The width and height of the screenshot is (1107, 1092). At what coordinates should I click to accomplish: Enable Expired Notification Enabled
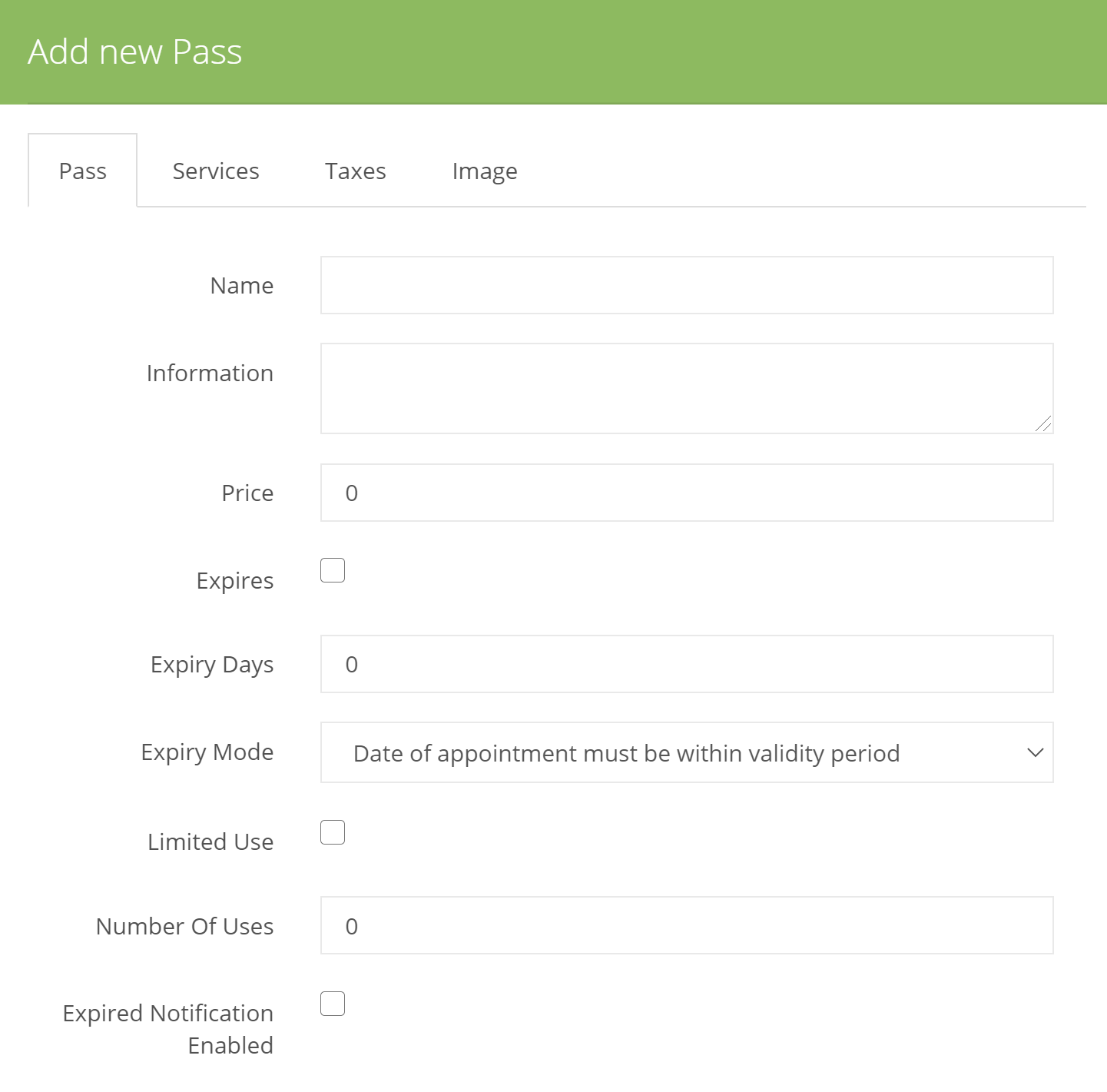332,1003
